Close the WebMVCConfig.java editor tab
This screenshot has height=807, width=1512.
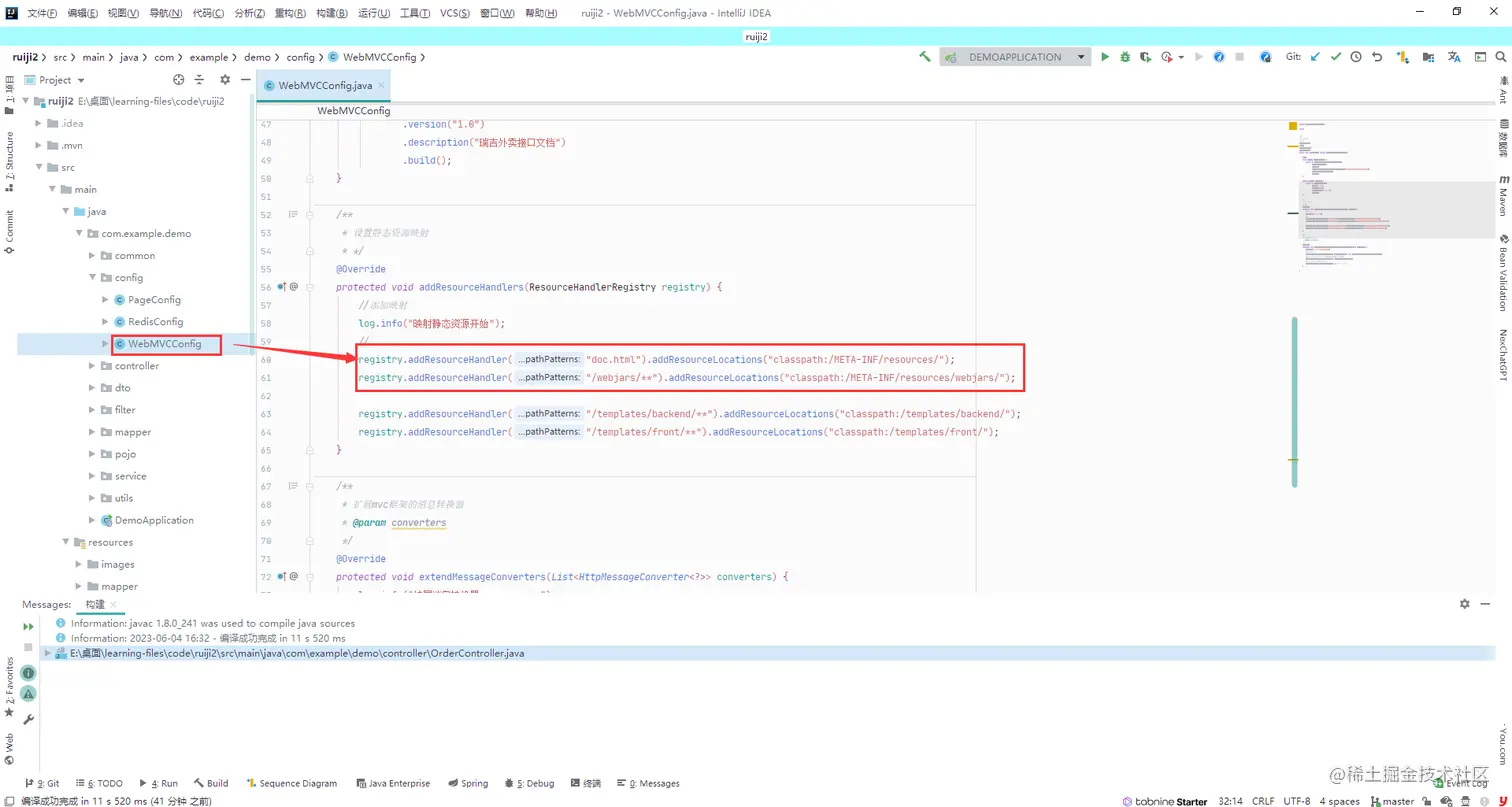click(381, 86)
